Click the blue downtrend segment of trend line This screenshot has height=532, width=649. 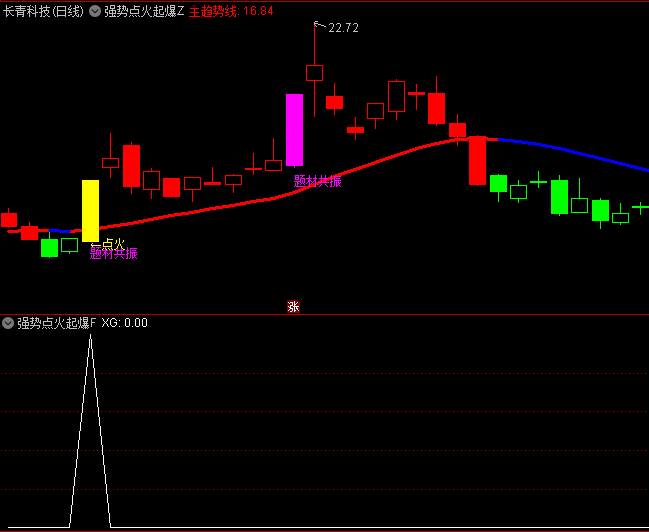coord(573,152)
